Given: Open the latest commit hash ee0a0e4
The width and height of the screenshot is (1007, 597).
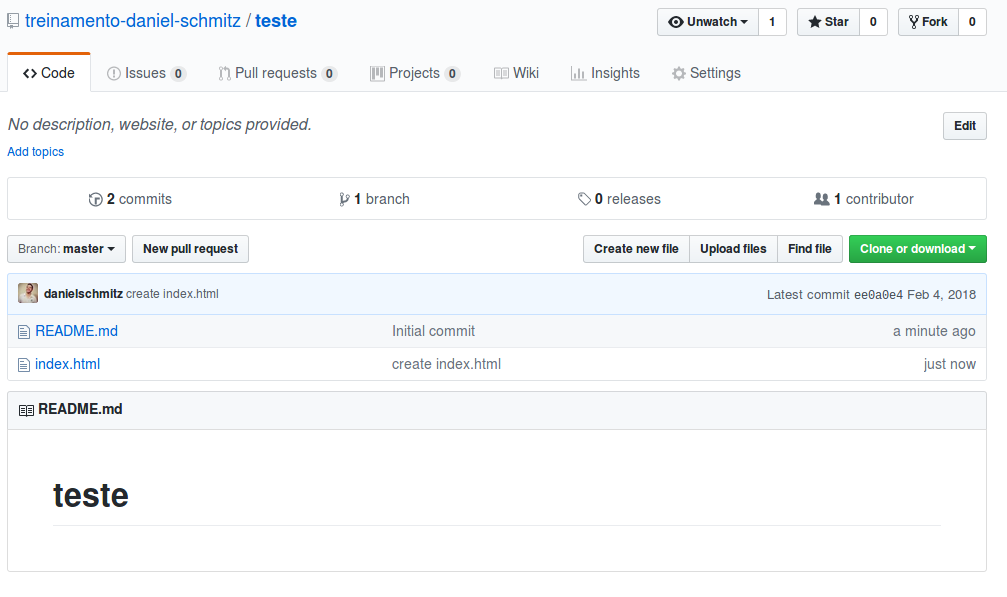Looking at the screenshot, I should point(879,295).
